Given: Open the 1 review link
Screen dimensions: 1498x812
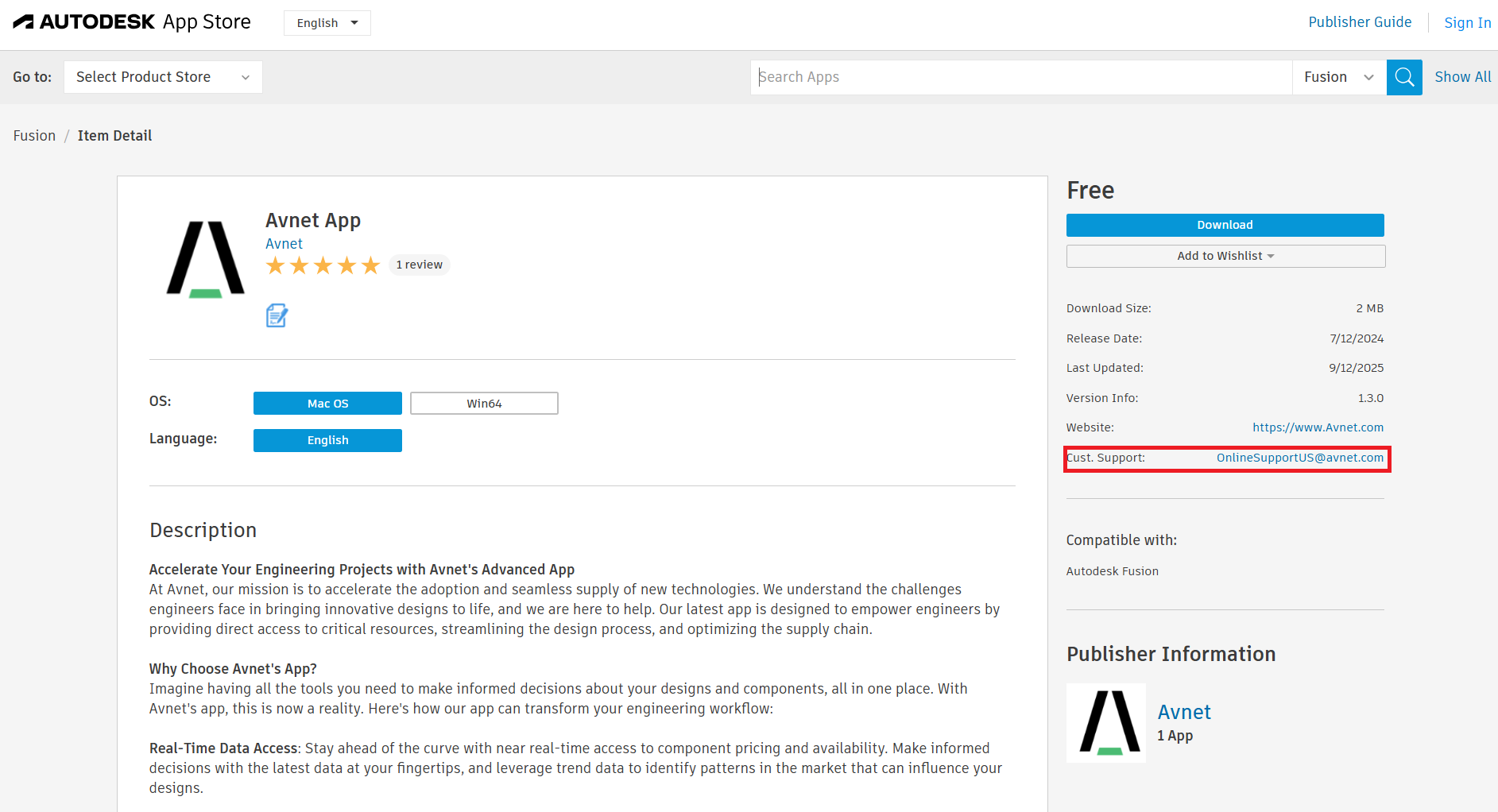Looking at the screenshot, I should [x=419, y=264].
